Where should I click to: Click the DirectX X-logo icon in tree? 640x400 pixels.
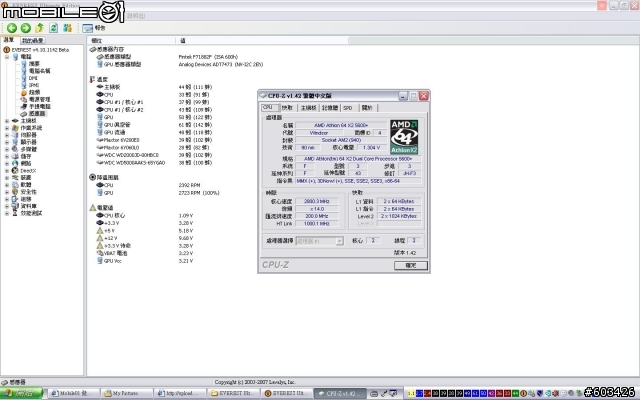[x=15, y=171]
